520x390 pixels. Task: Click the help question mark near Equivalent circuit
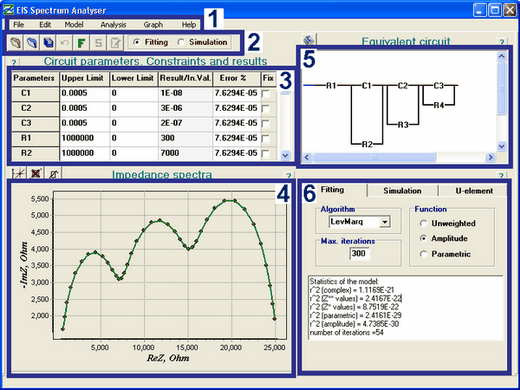[x=502, y=42]
